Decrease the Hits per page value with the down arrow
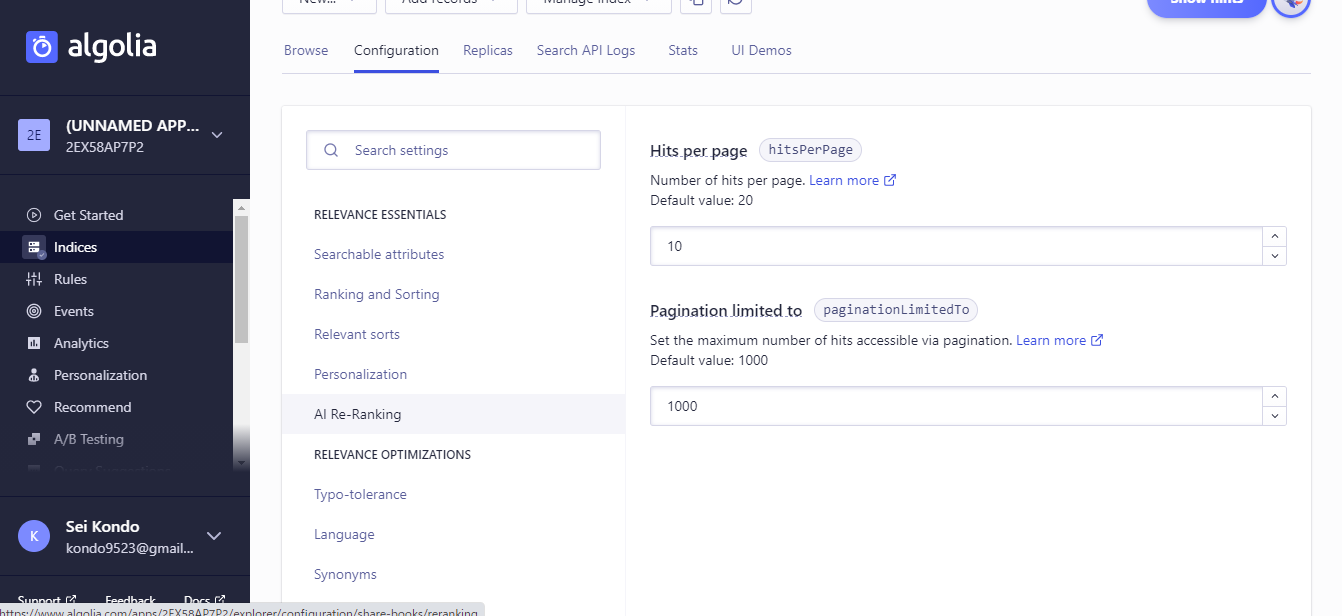Screen dimensions: 1342x616 pos(1274,255)
